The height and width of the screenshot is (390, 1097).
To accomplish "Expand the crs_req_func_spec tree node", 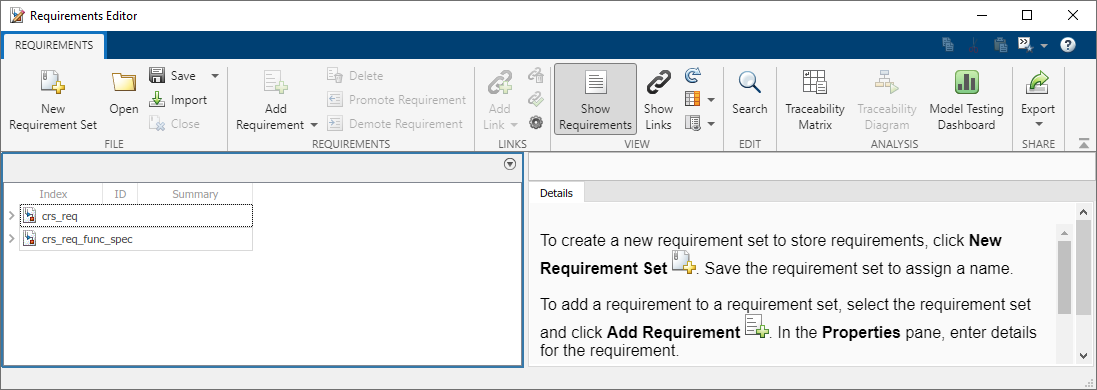I will click(x=11, y=239).
